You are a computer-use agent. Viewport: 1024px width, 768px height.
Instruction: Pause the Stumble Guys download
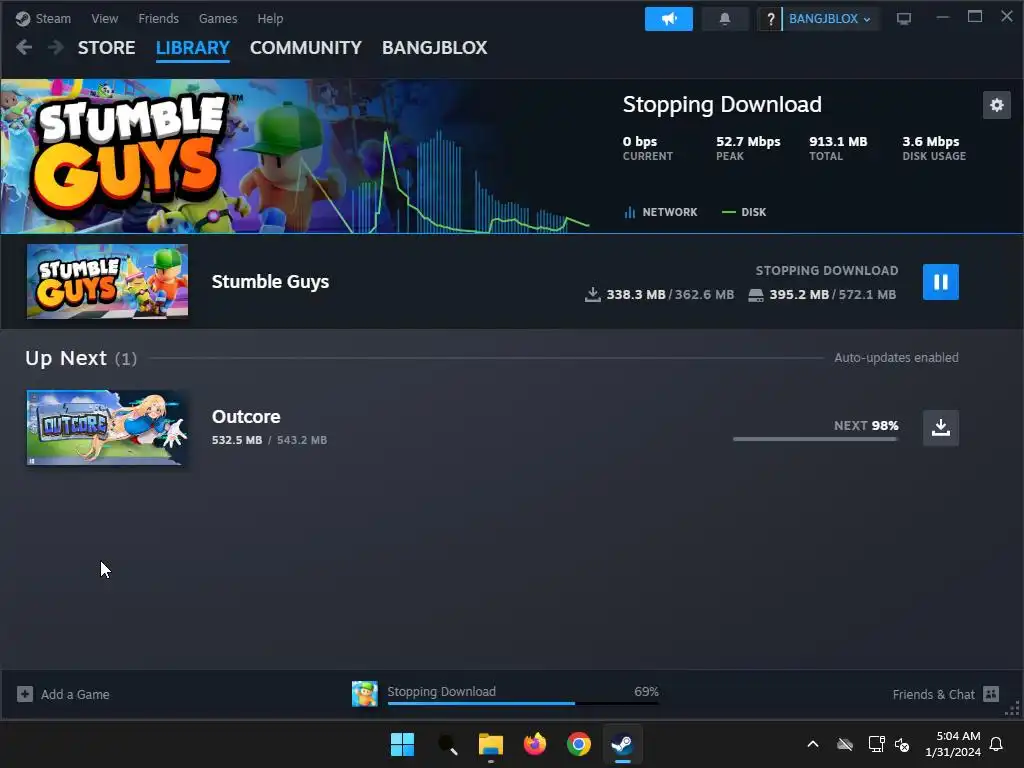pyautogui.click(x=940, y=282)
